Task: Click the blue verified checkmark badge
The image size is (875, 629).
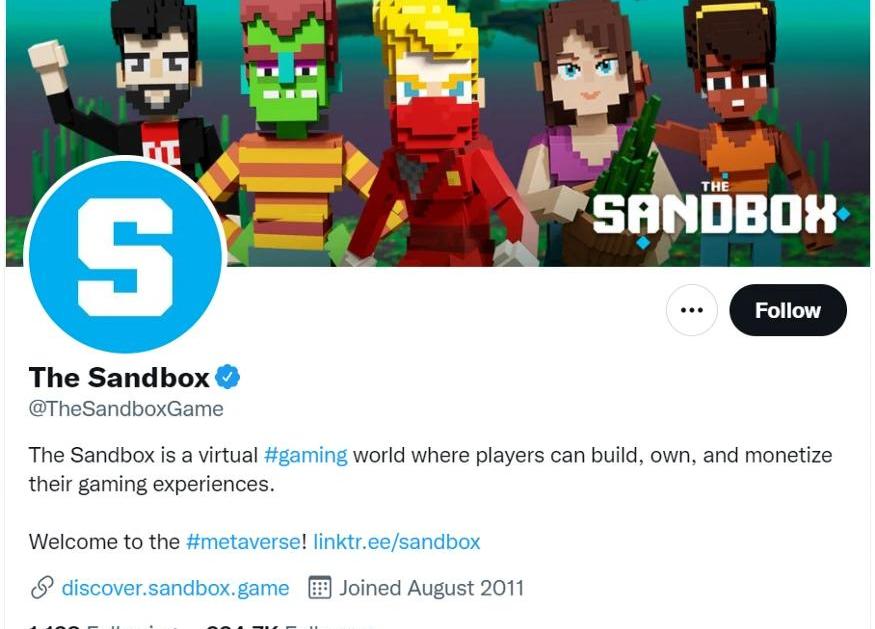Action: 228,377
